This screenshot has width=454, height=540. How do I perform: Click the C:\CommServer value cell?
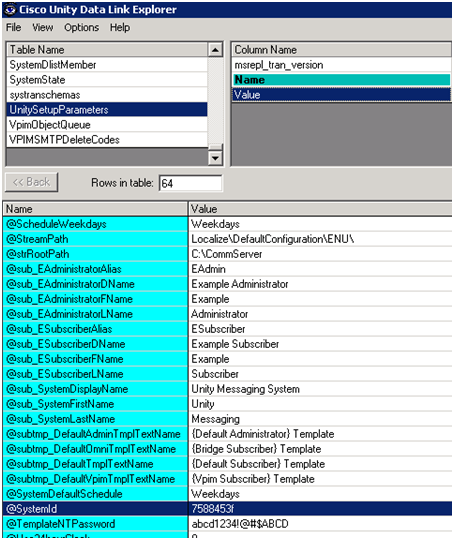click(320, 254)
